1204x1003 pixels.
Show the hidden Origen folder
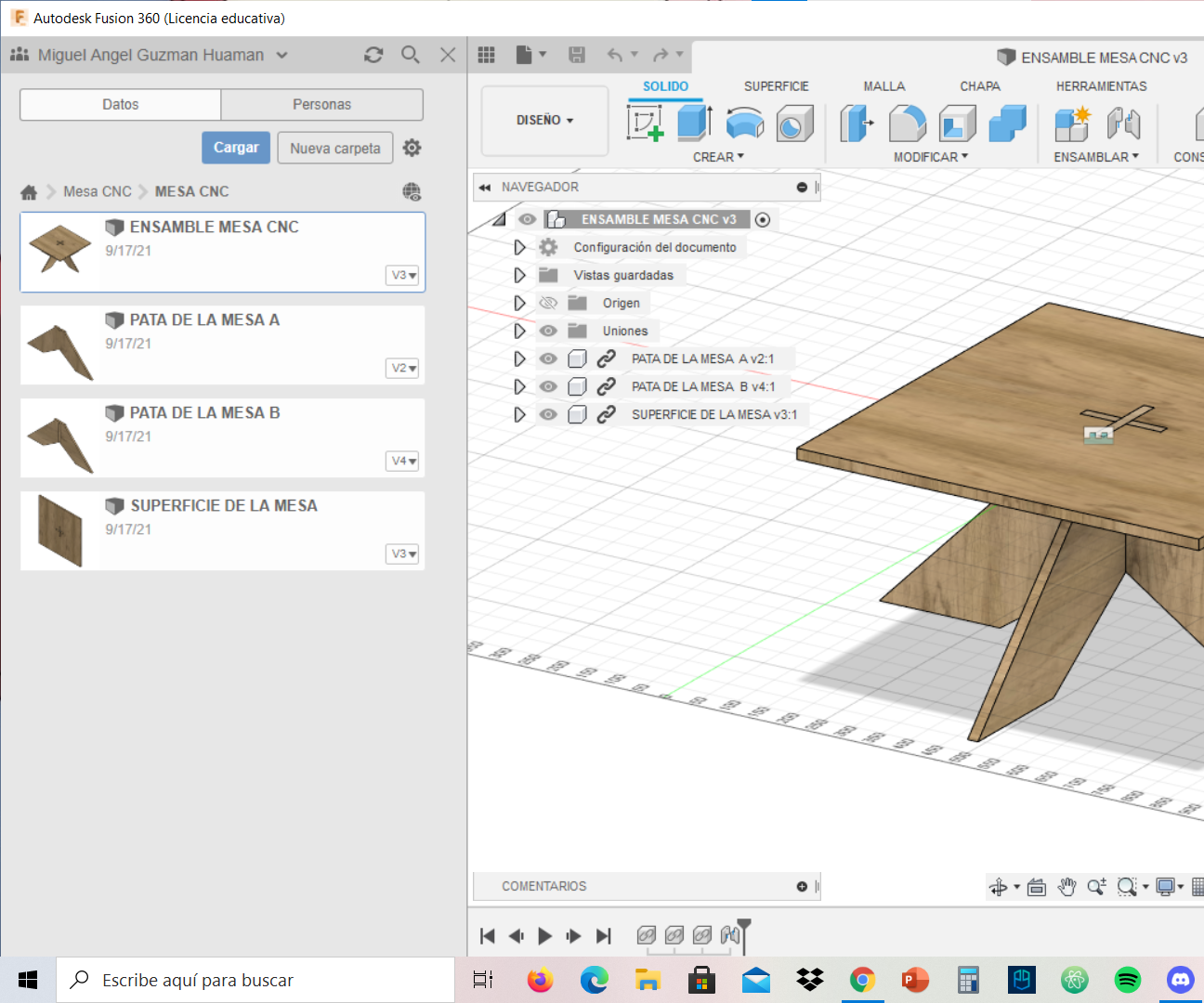[548, 303]
